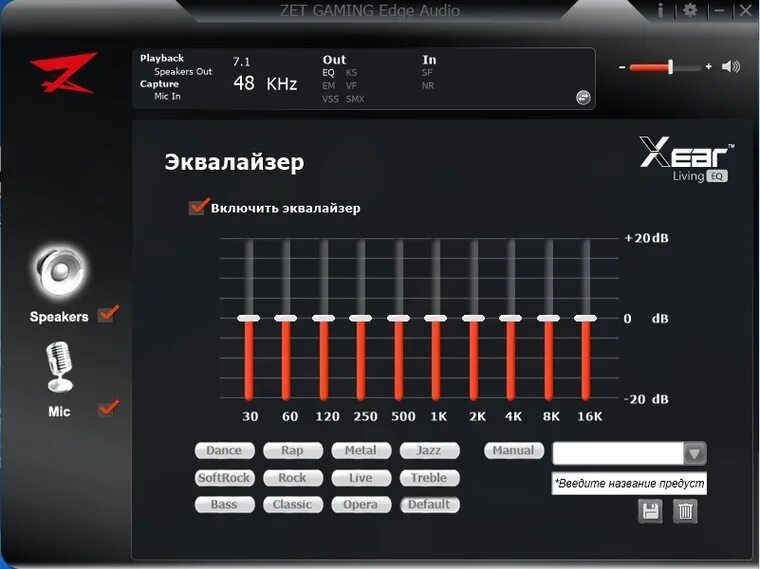Image resolution: width=760 pixels, height=569 pixels.
Task: Click the 500 Hz equalizer slider handle
Action: click(398, 318)
